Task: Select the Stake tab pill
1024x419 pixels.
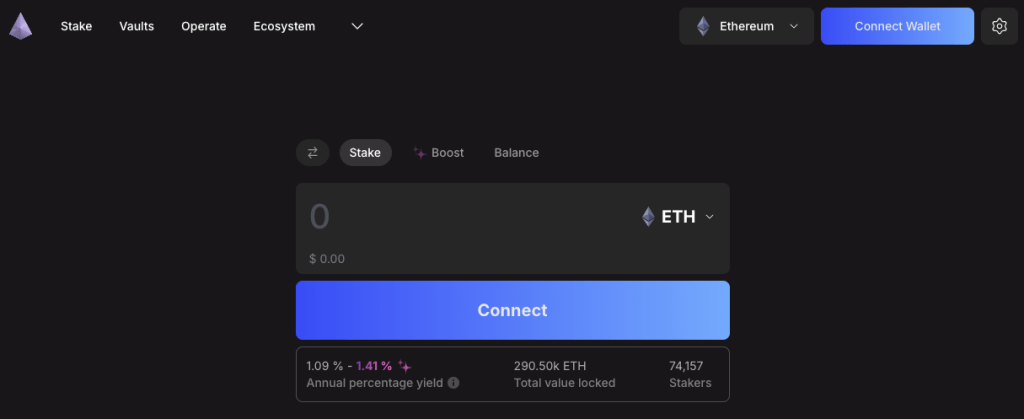Action: click(x=365, y=153)
